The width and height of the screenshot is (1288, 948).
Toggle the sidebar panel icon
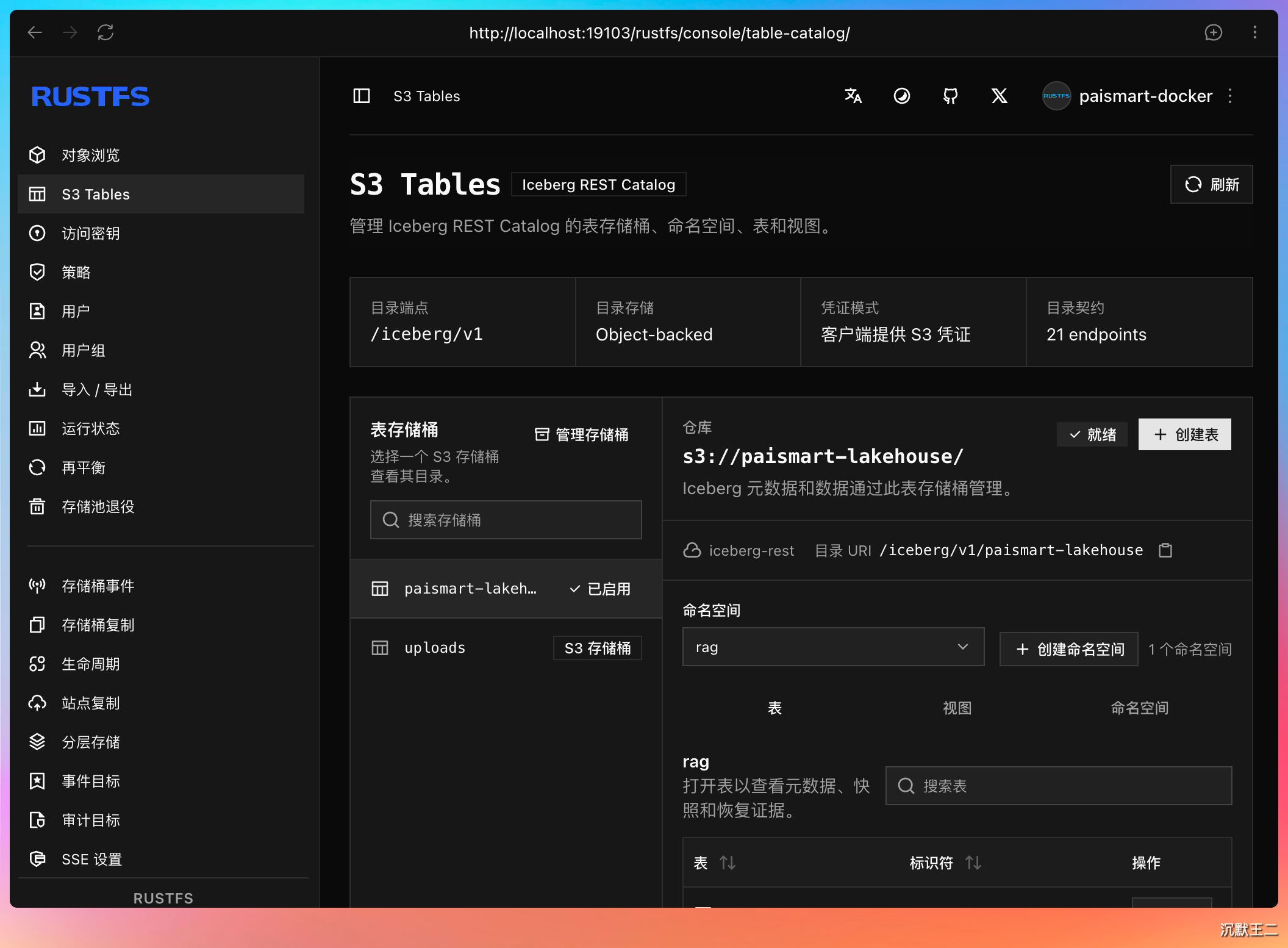pyautogui.click(x=362, y=96)
